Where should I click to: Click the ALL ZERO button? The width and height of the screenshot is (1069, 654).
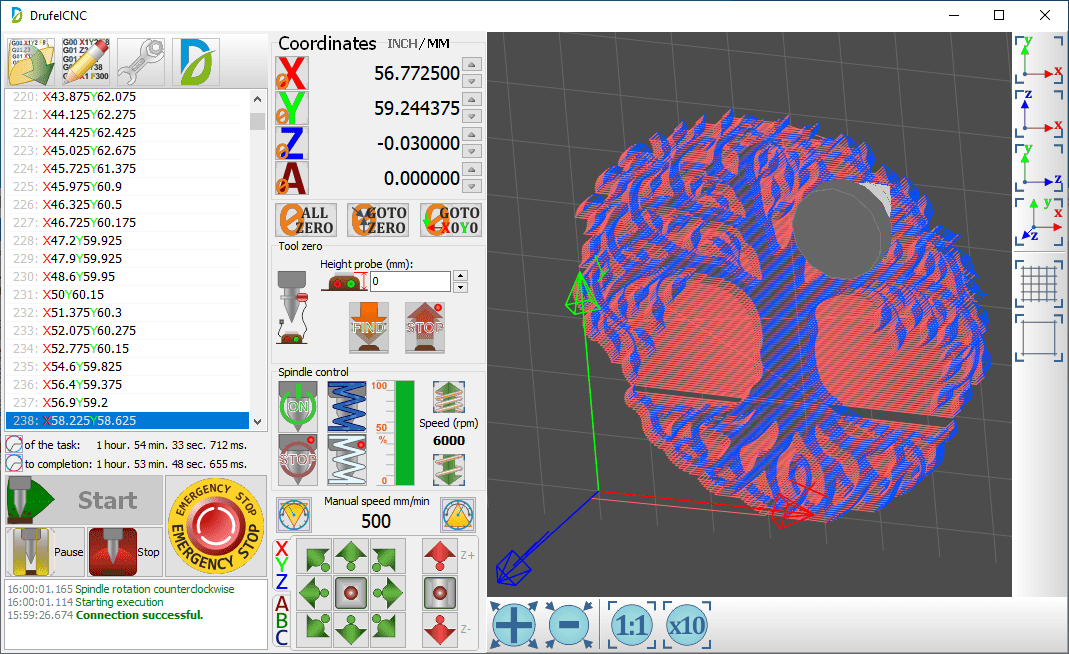point(306,220)
